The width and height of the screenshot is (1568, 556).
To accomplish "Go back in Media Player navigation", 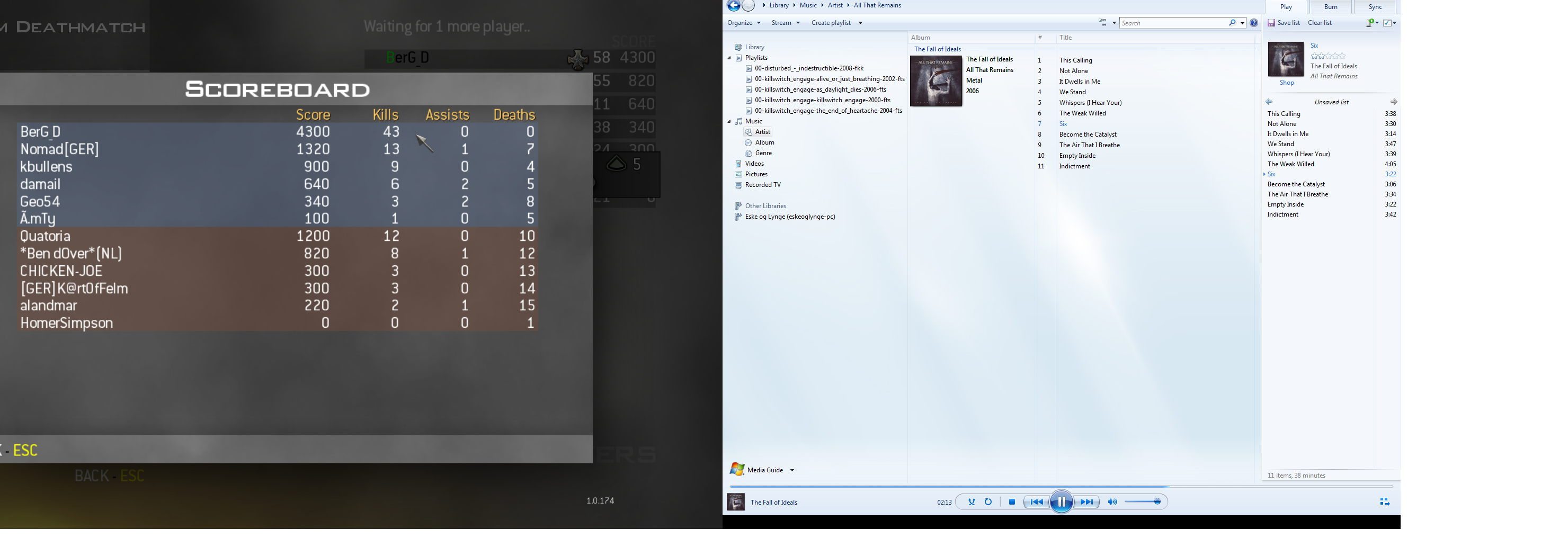I will pos(734,5).
